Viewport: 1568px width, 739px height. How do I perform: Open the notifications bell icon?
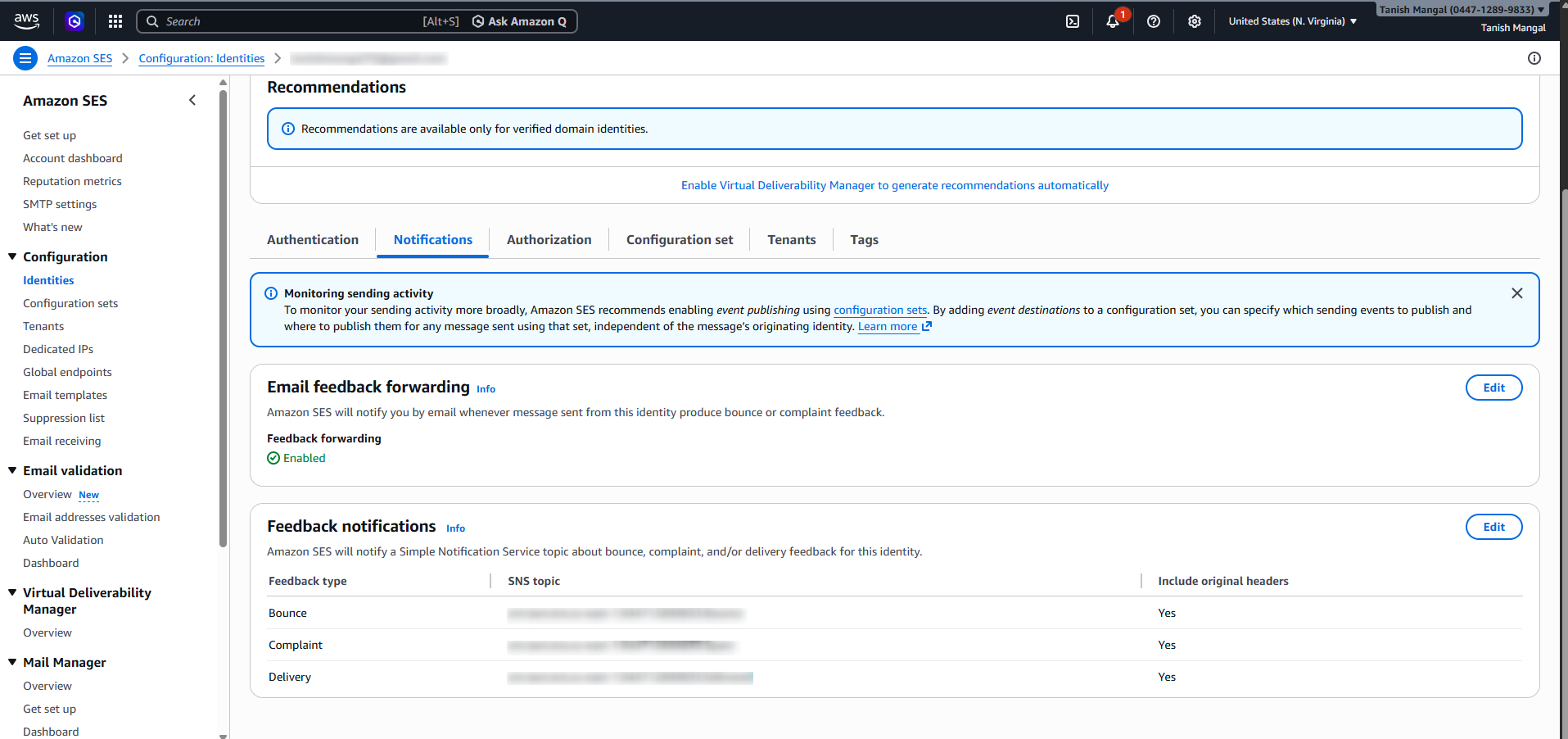coord(1112,21)
